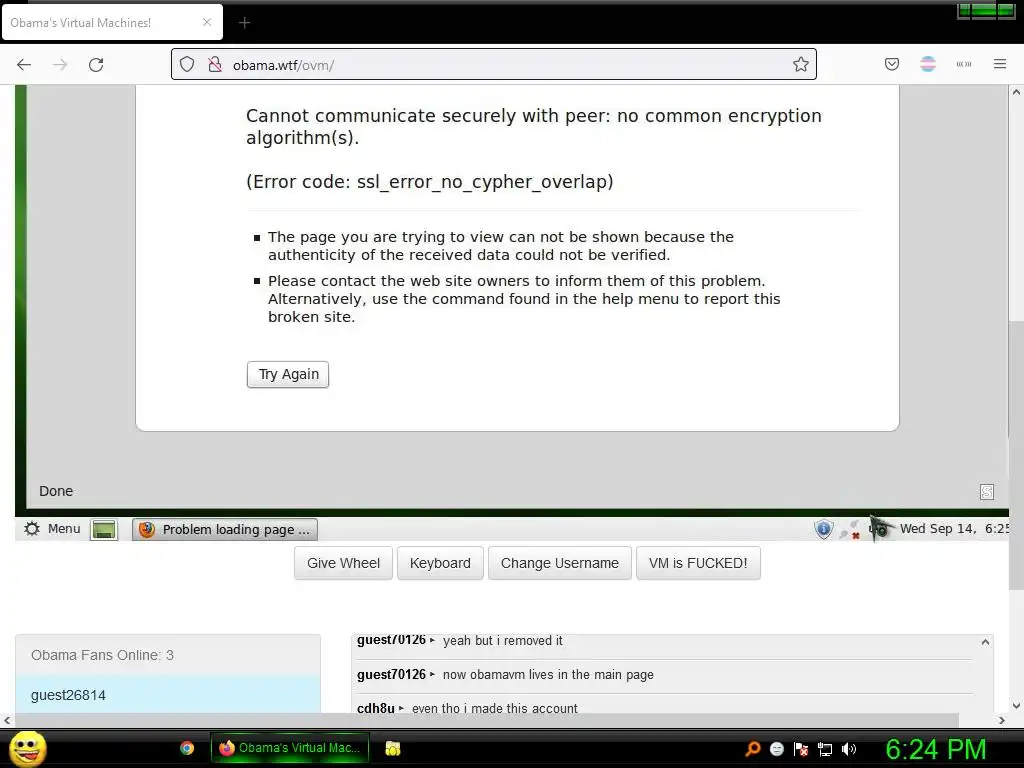Viewport: 1024px width, 768px height.
Task: Open the flag with red X tray icon
Action: point(801,748)
